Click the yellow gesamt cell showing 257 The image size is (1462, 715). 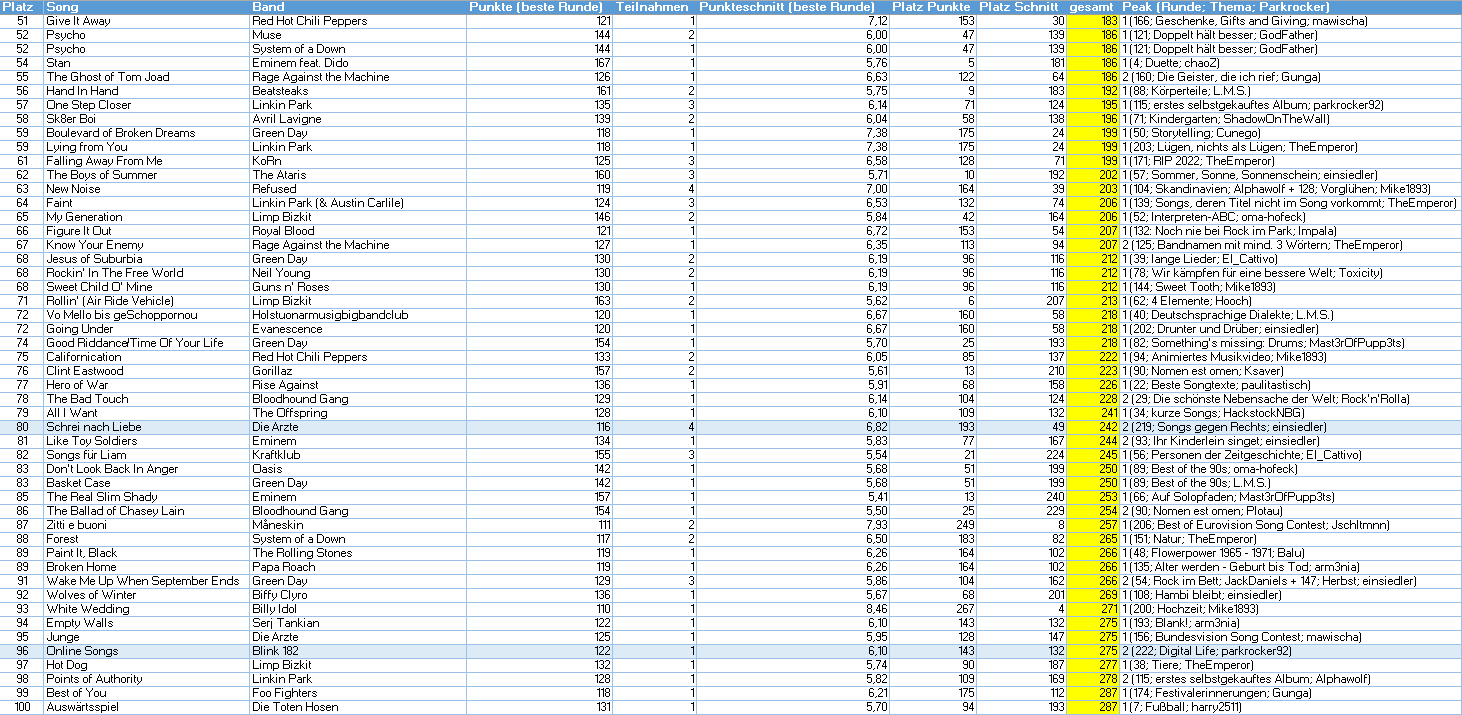click(1092, 525)
